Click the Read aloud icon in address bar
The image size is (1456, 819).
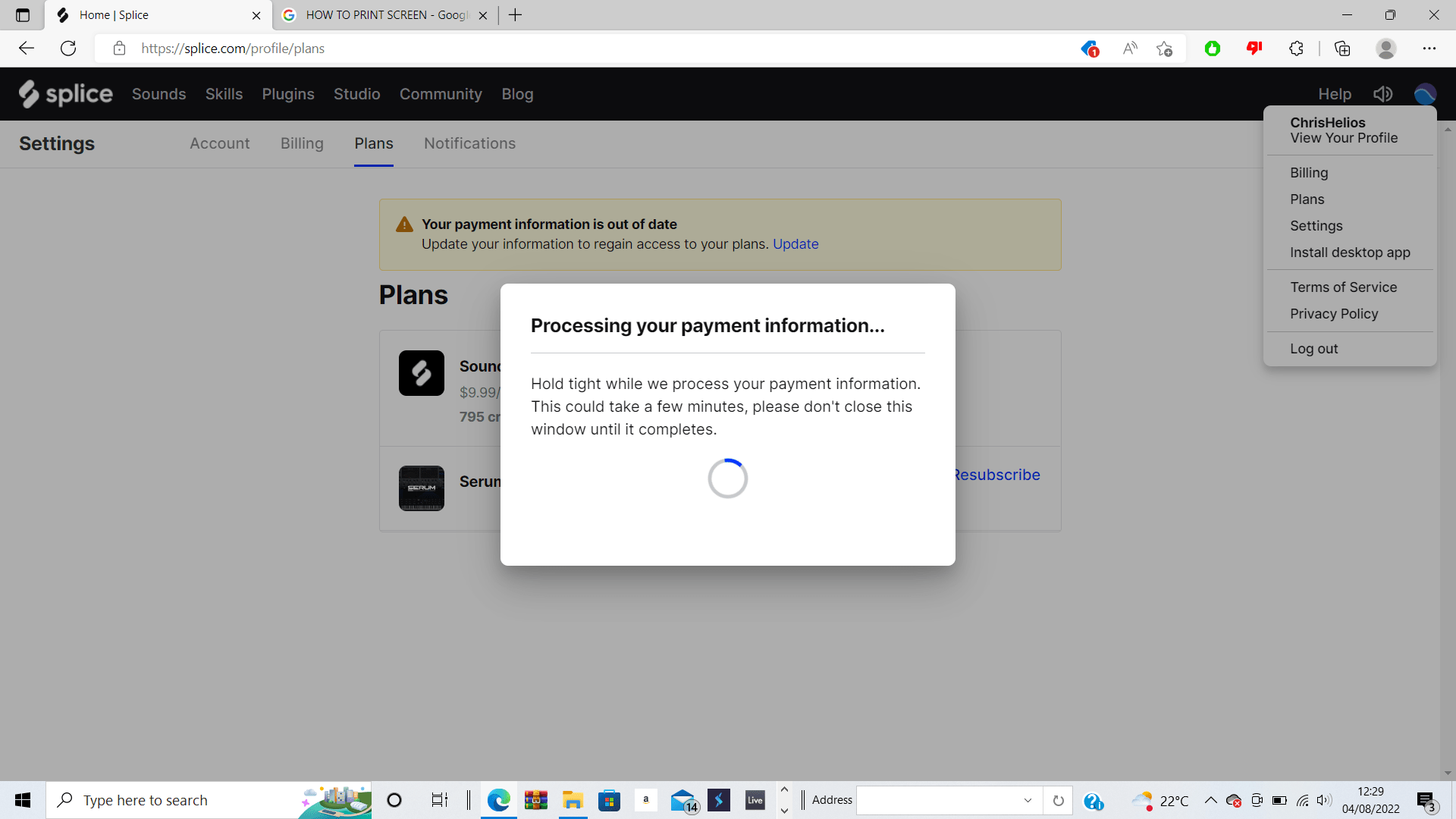coord(1130,49)
